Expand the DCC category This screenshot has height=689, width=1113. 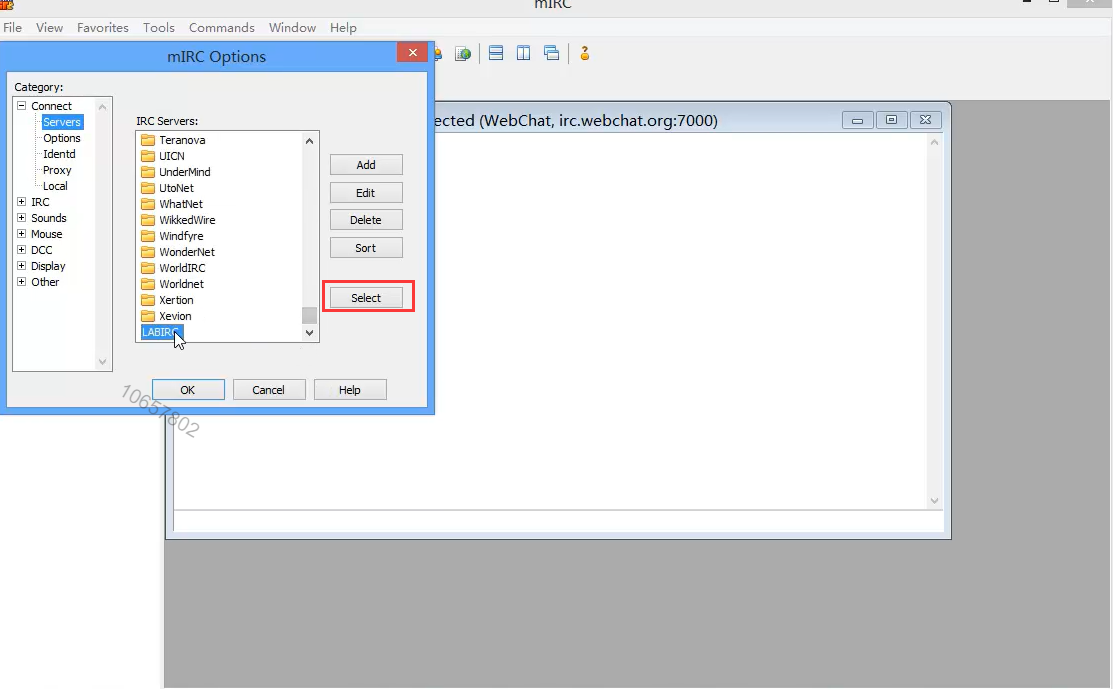(x=21, y=250)
